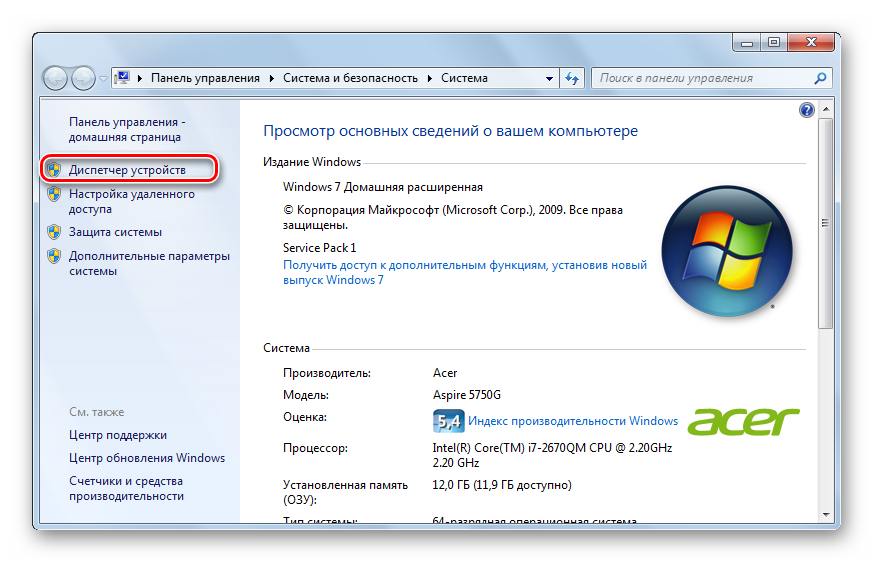Select Система и безопасность breadcrumb item
This screenshot has width=874, height=563.
click(352, 78)
